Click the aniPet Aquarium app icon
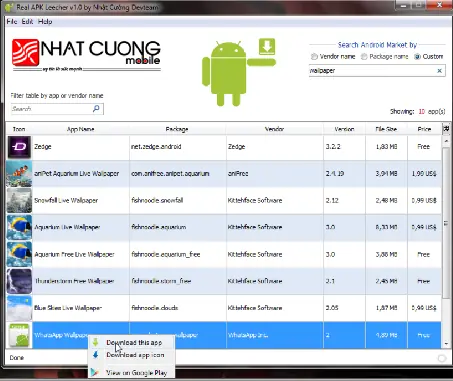The height and width of the screenshot is (381, 453). (19, 174)
